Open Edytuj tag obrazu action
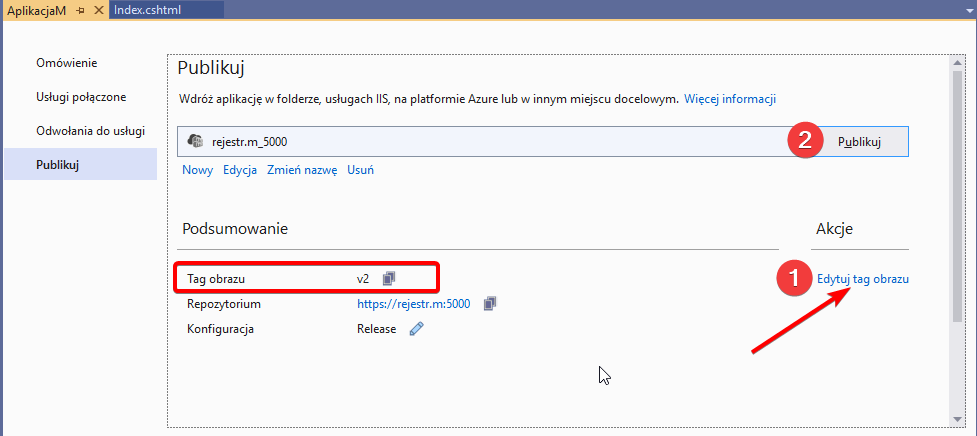The height and width of the screenshot is (436, 977). 862,279
